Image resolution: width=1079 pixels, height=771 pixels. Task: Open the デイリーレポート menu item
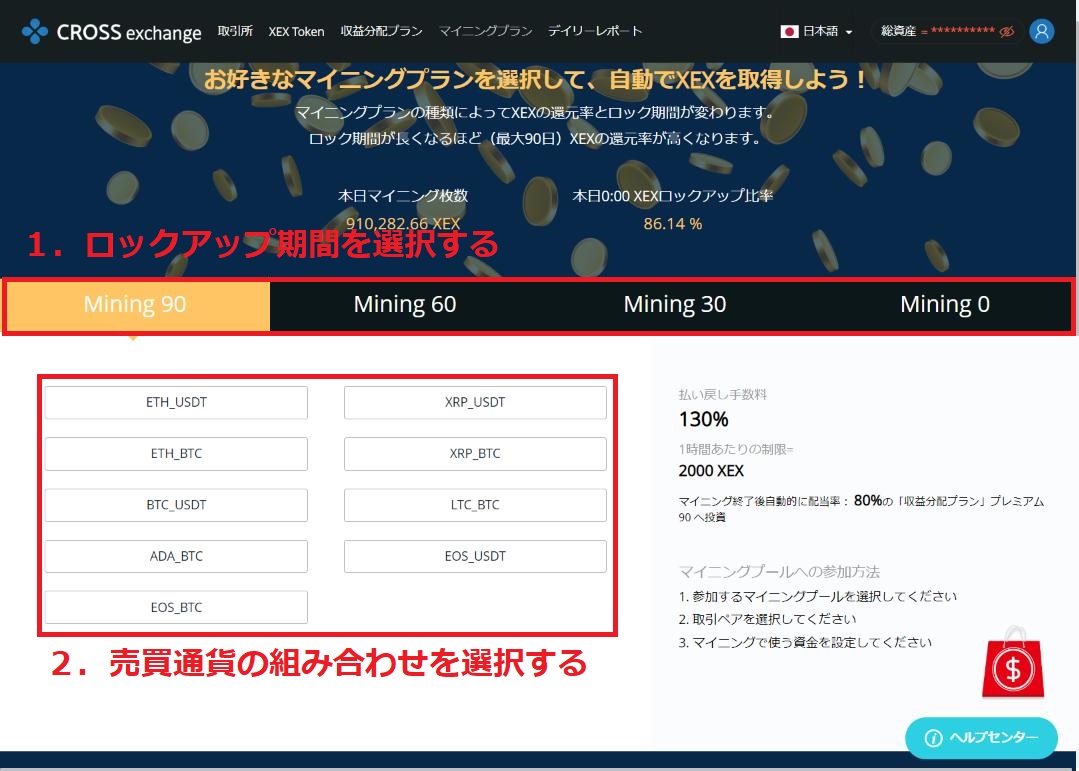pos(595,32)
